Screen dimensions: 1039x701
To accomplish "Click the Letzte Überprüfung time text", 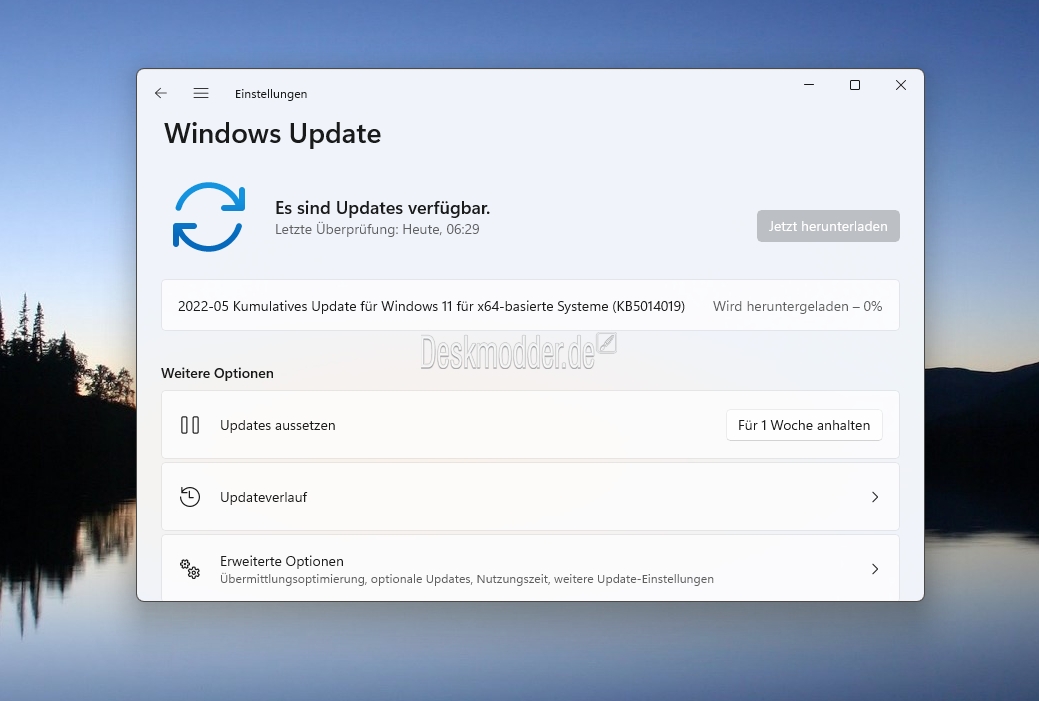I will coord(377,229).
